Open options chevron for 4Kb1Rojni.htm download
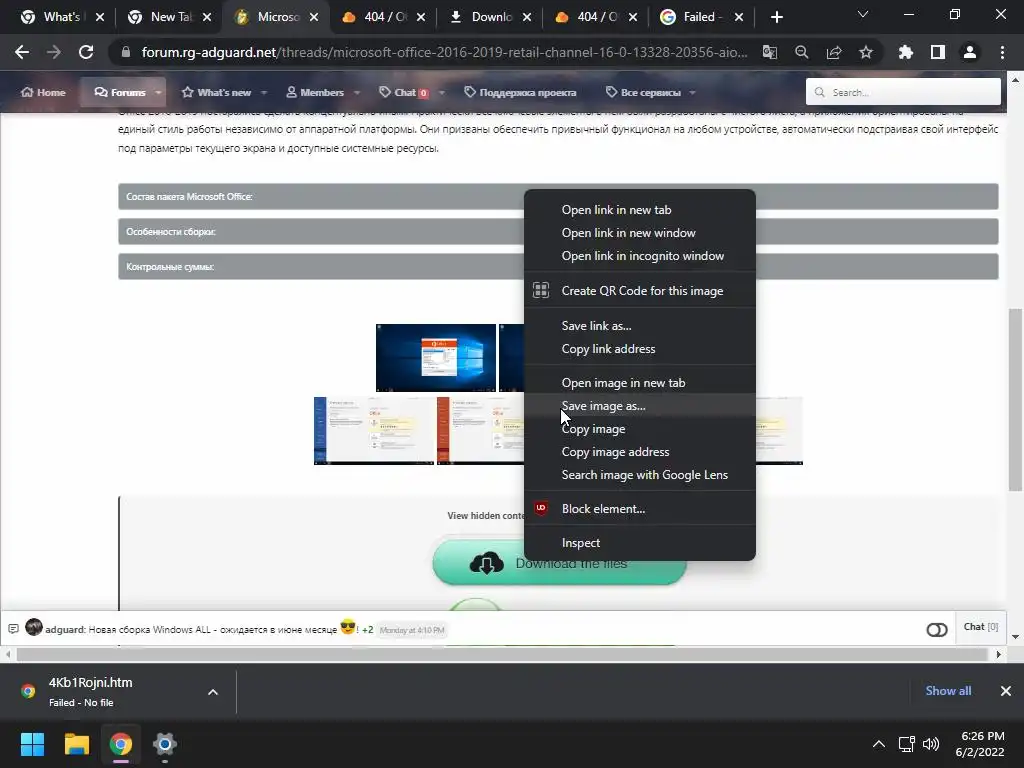This screenshot has width=1024, height=768. [213, 692]
